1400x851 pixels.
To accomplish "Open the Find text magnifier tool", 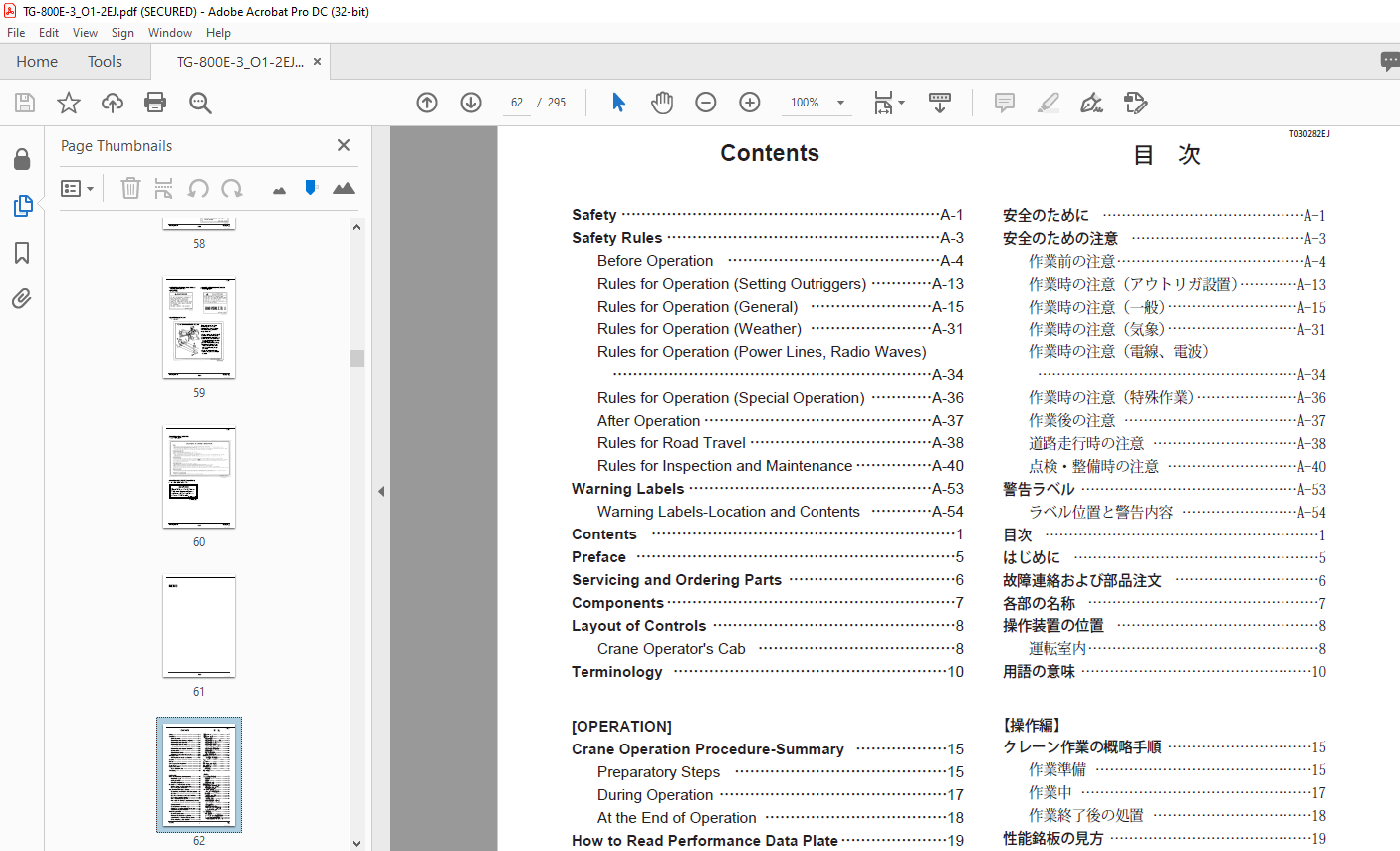I will point(200,103).
